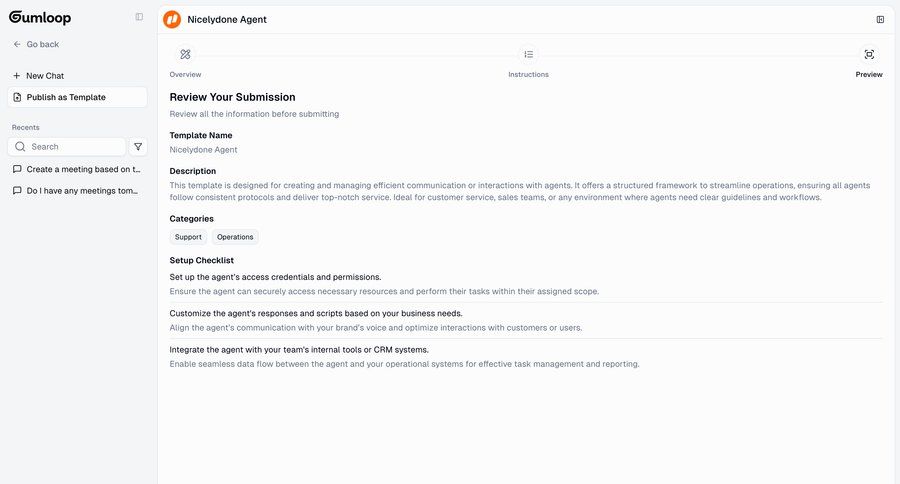Switch to the Overview step label
Screen dimensions: 900x484
pos(185,74)
